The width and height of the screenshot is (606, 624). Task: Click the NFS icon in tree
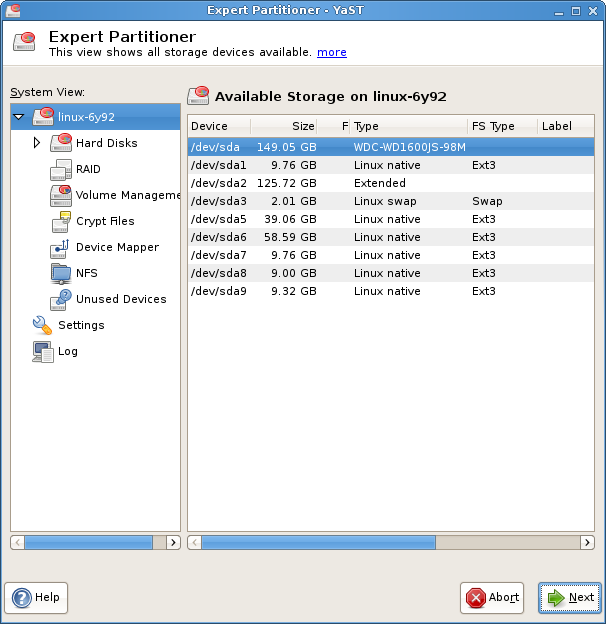pyautogui.click(x=60, y=273)
